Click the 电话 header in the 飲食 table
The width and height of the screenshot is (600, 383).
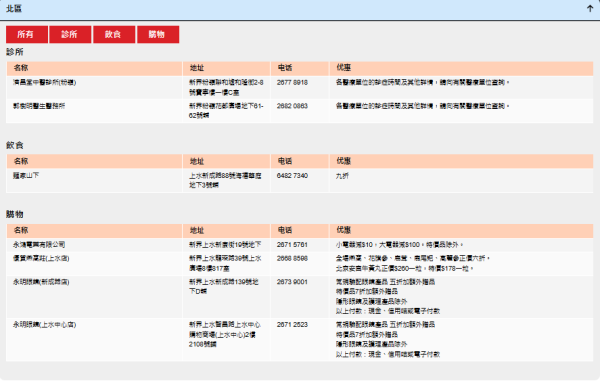285,161
